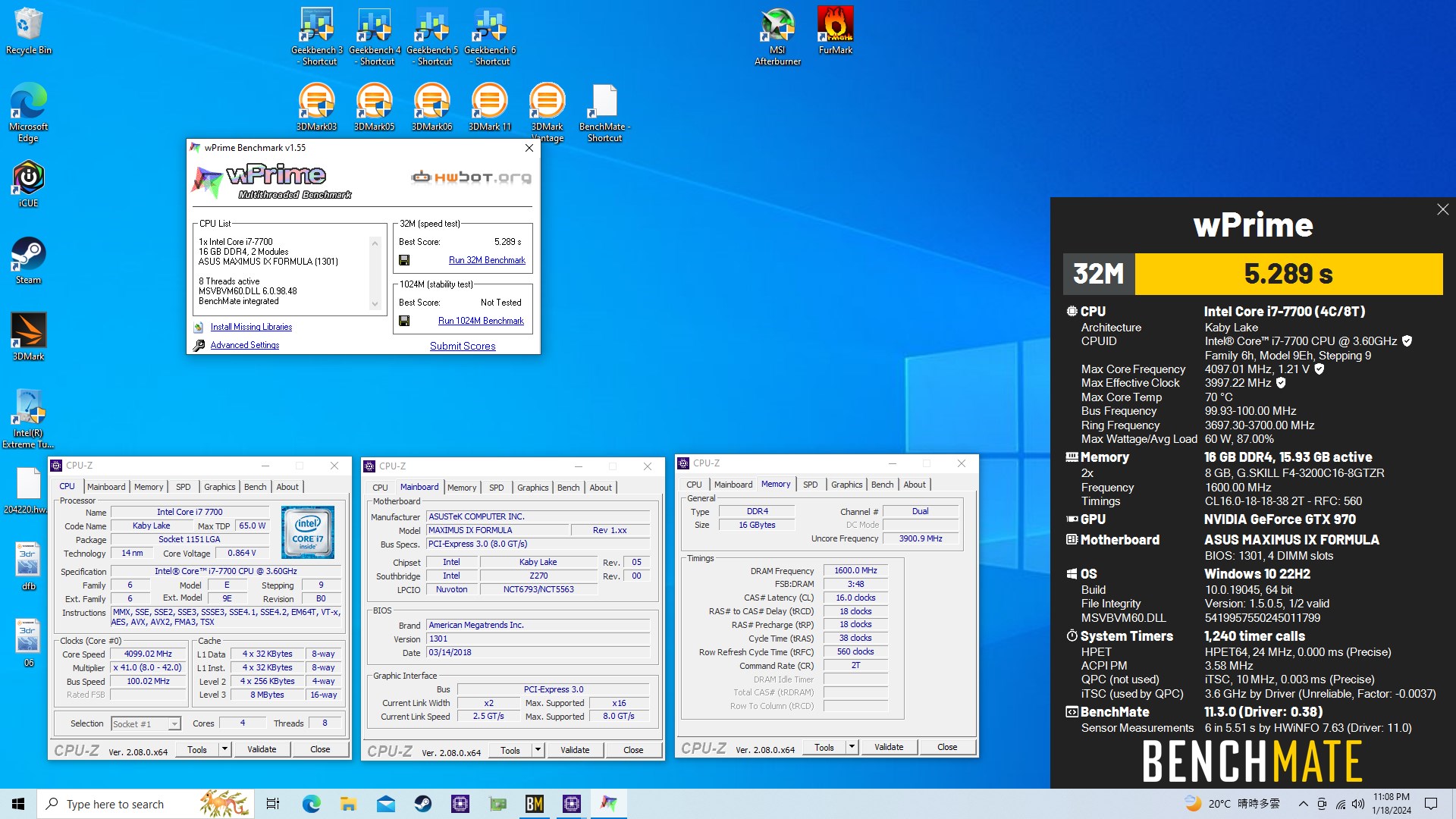Open 3DMark desktop icon on left column
The height and width of the screenshot is (819, 1456).
point(28,337)
